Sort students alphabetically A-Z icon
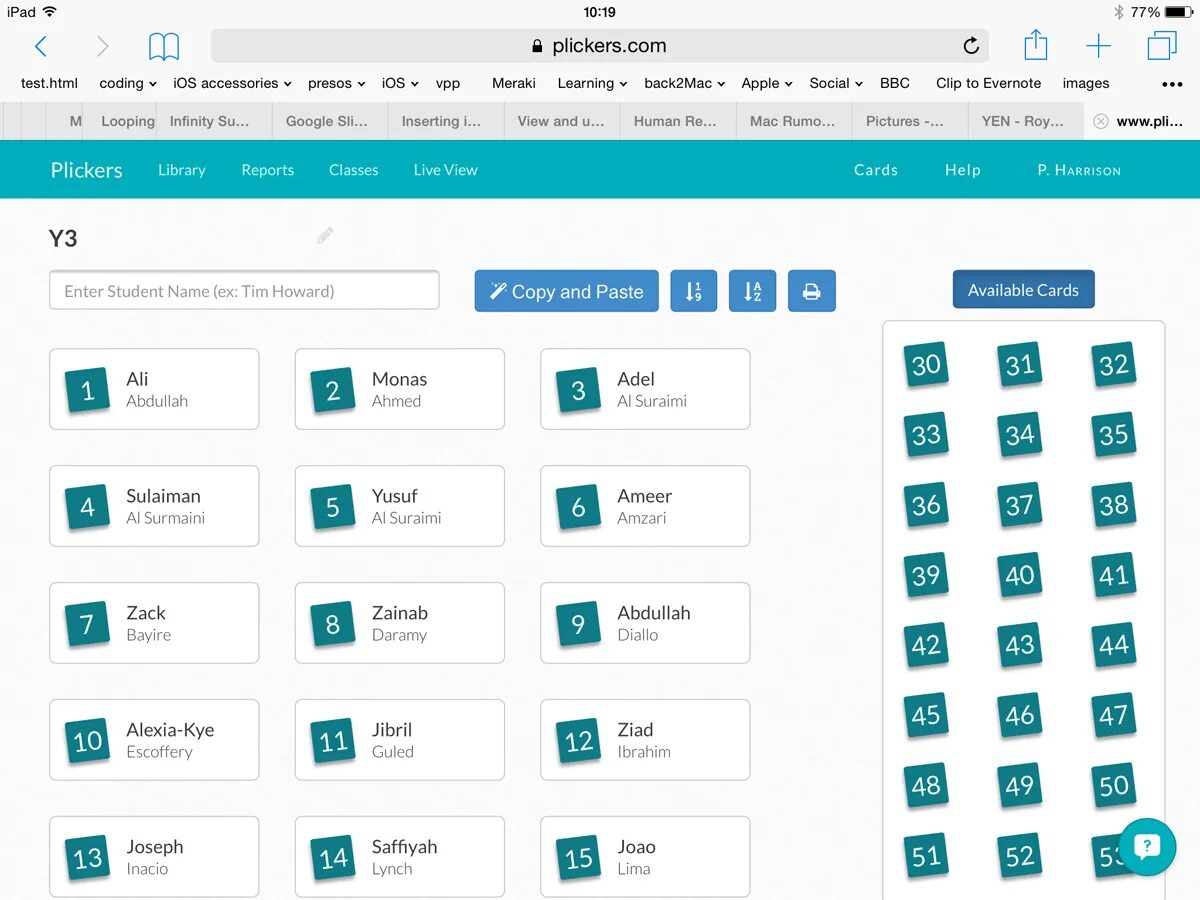 coord(752,291)
